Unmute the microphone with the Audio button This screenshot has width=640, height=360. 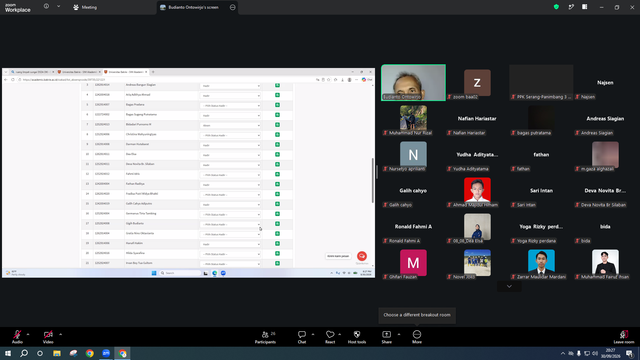pos(17,337)
